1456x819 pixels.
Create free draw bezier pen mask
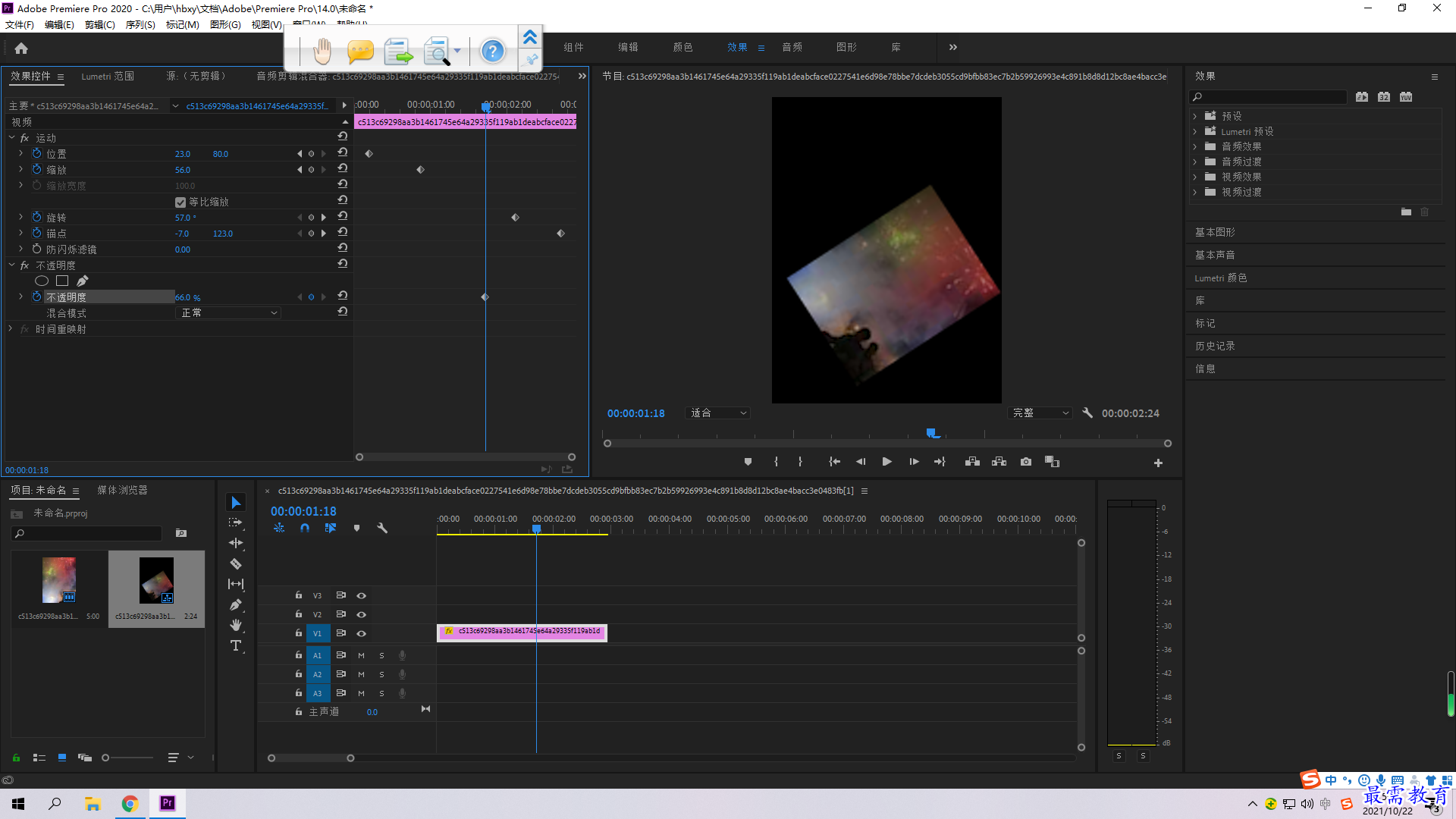[83, 281]
